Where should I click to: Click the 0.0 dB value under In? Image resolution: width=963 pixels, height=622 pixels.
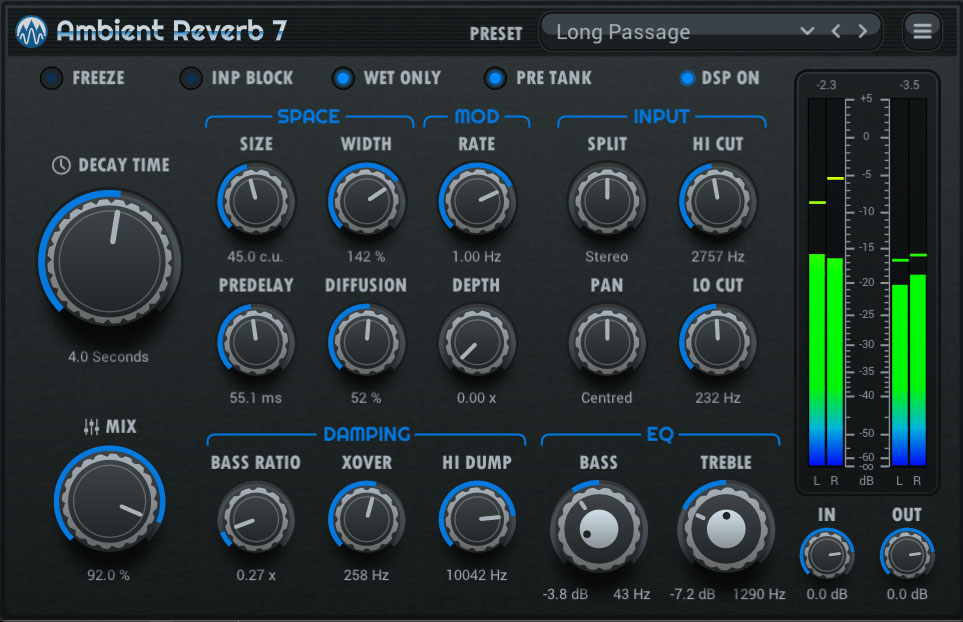click(x=827, y=594)
